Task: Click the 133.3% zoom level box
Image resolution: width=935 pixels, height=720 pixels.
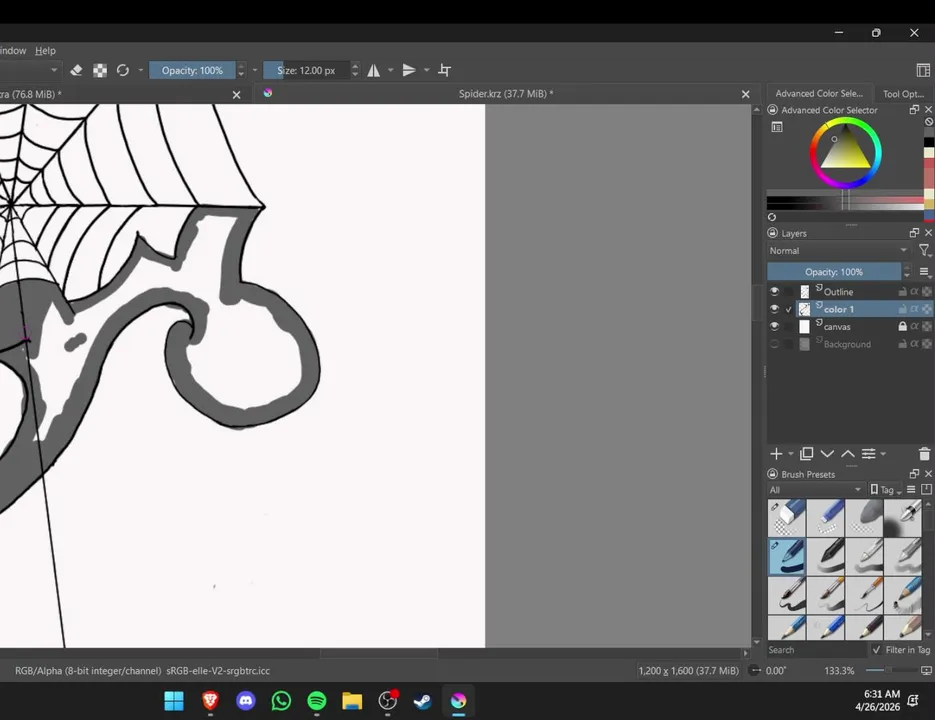Action: coord(839,670)
